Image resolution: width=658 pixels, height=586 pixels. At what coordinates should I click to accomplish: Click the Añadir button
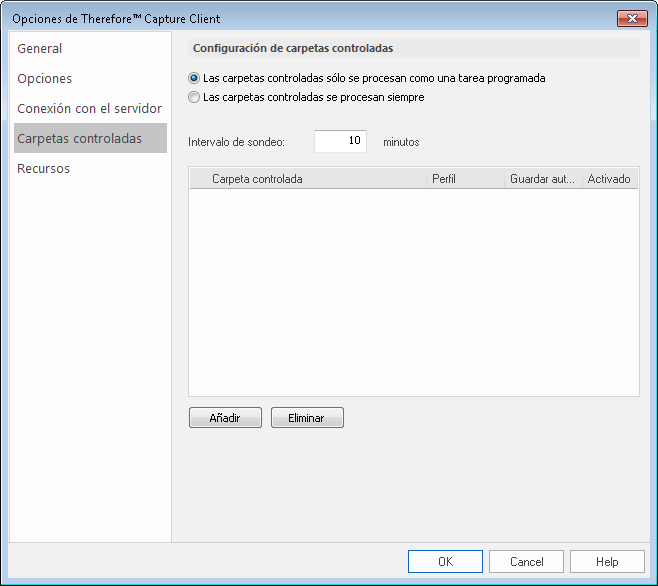pyautogui.click(x=225, y=418)
